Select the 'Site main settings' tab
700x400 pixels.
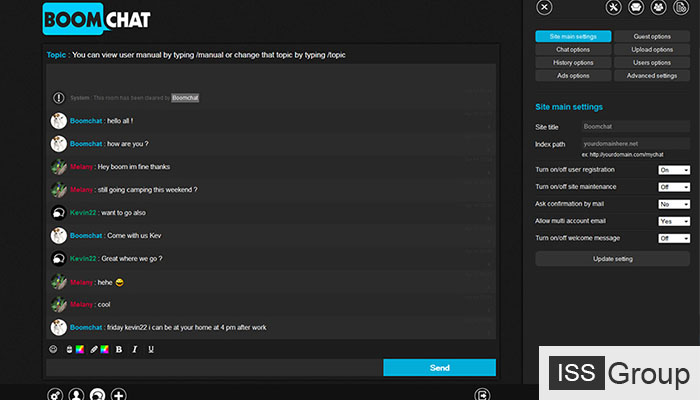tap(573, 37)
